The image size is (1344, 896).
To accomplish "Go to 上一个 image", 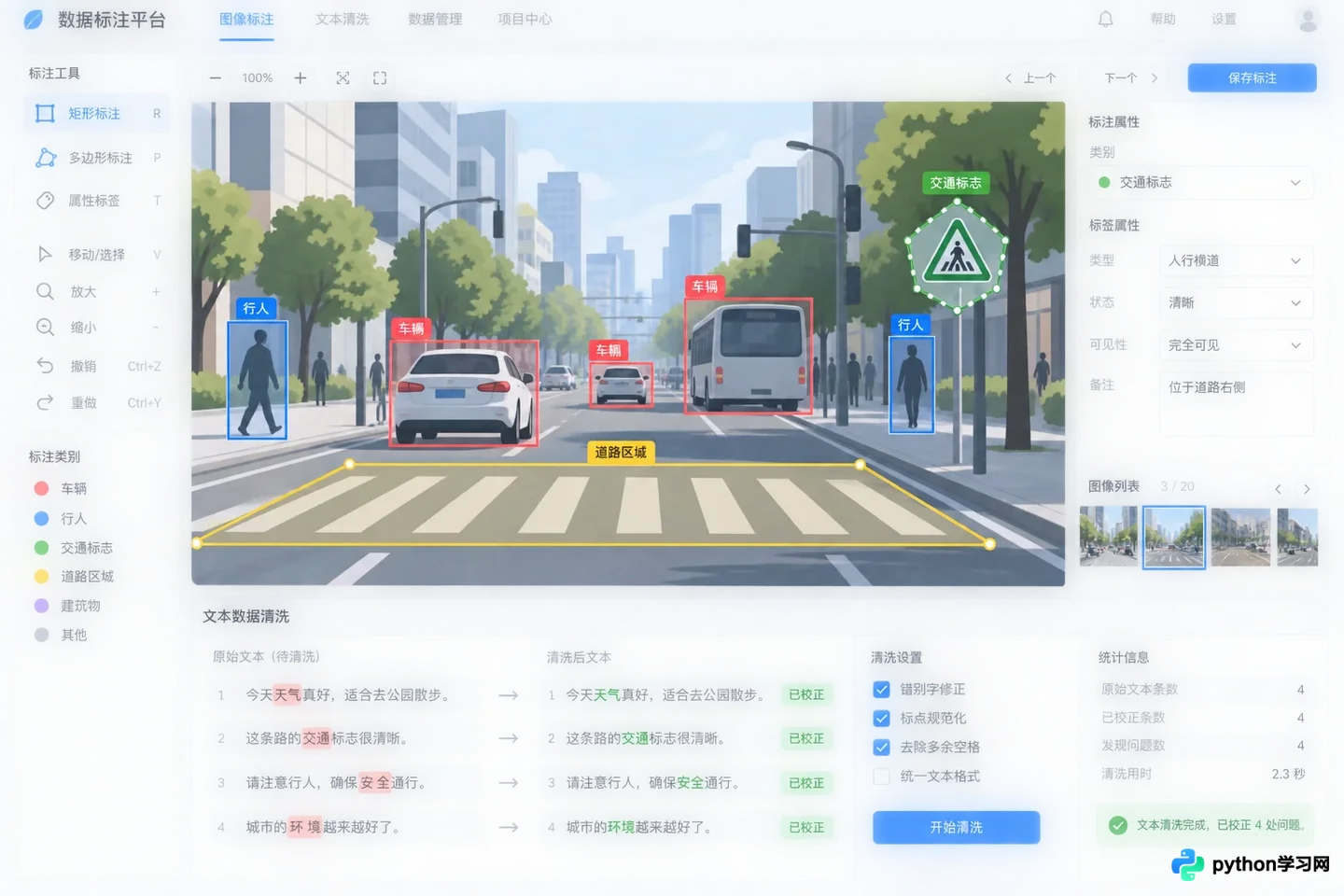I will tap(1030, 78).
